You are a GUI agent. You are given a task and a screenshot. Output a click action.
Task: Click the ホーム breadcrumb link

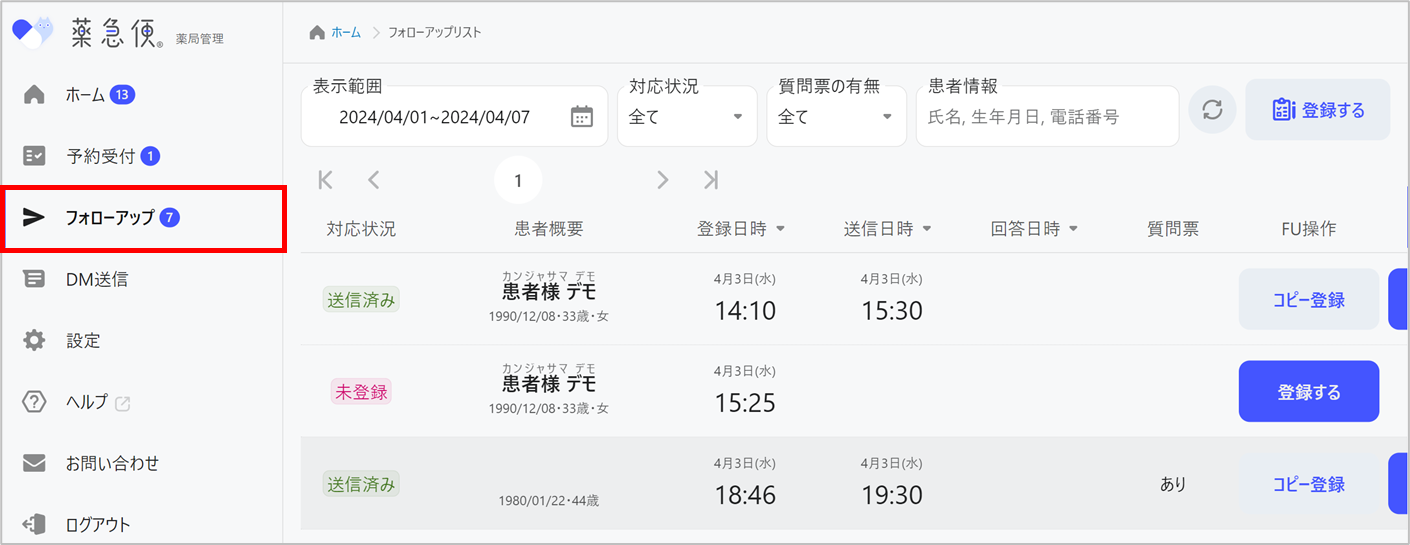pos(346,33)
